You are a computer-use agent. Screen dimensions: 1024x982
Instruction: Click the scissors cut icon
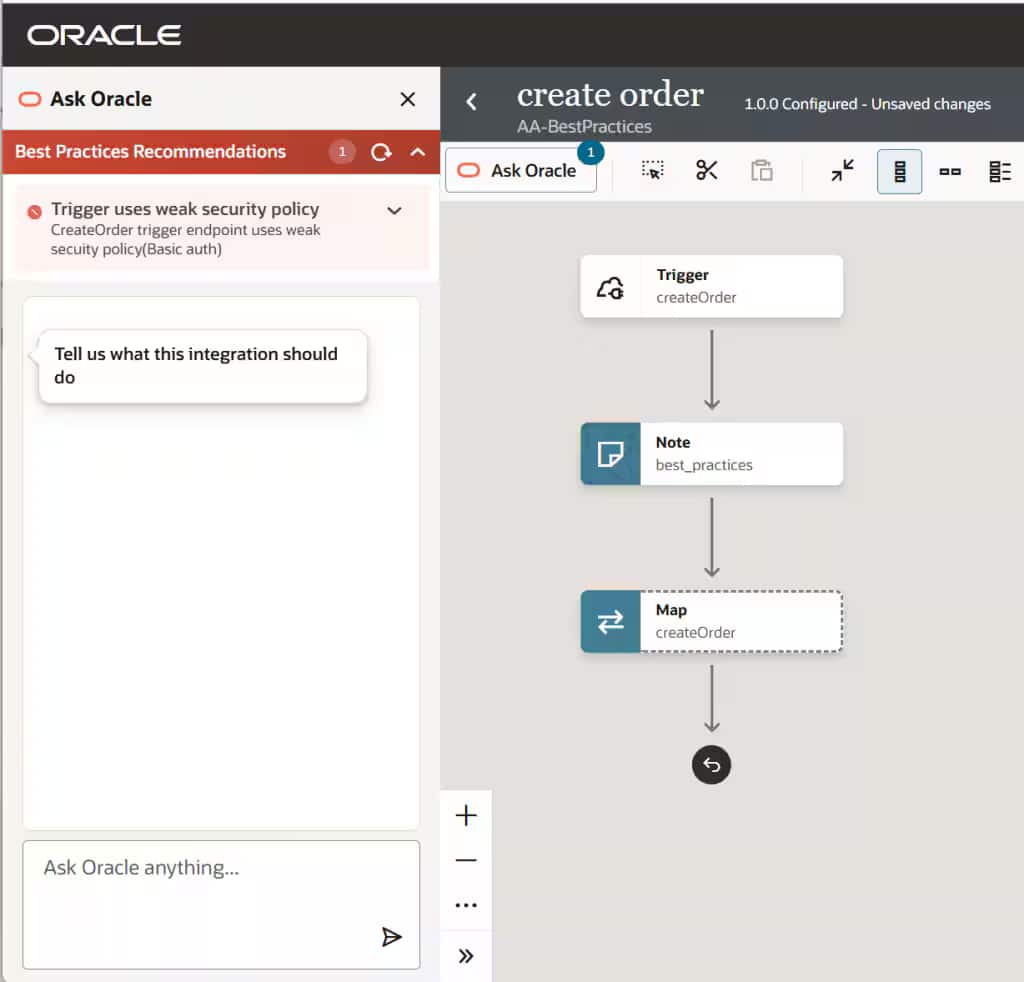707,170
